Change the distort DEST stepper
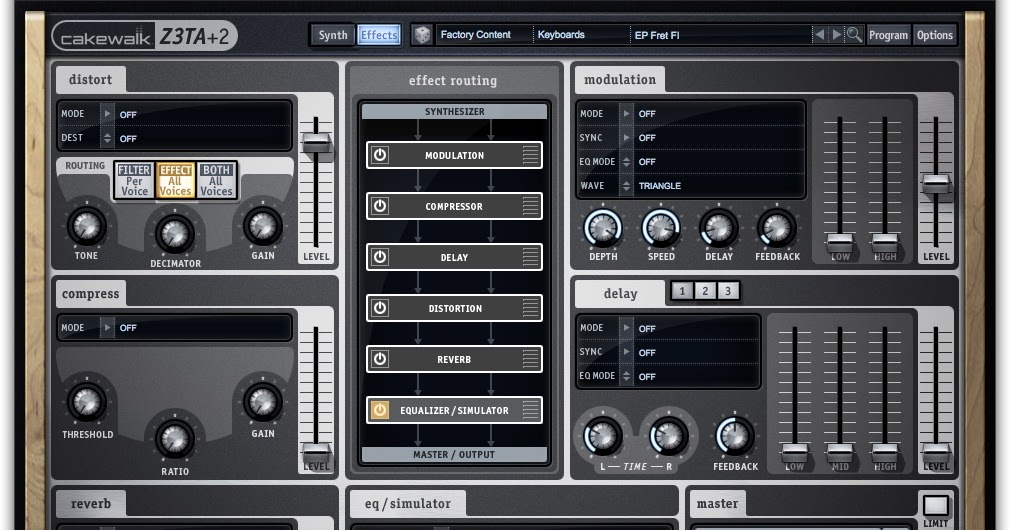1010x530 pixels. tap(108, 138)
